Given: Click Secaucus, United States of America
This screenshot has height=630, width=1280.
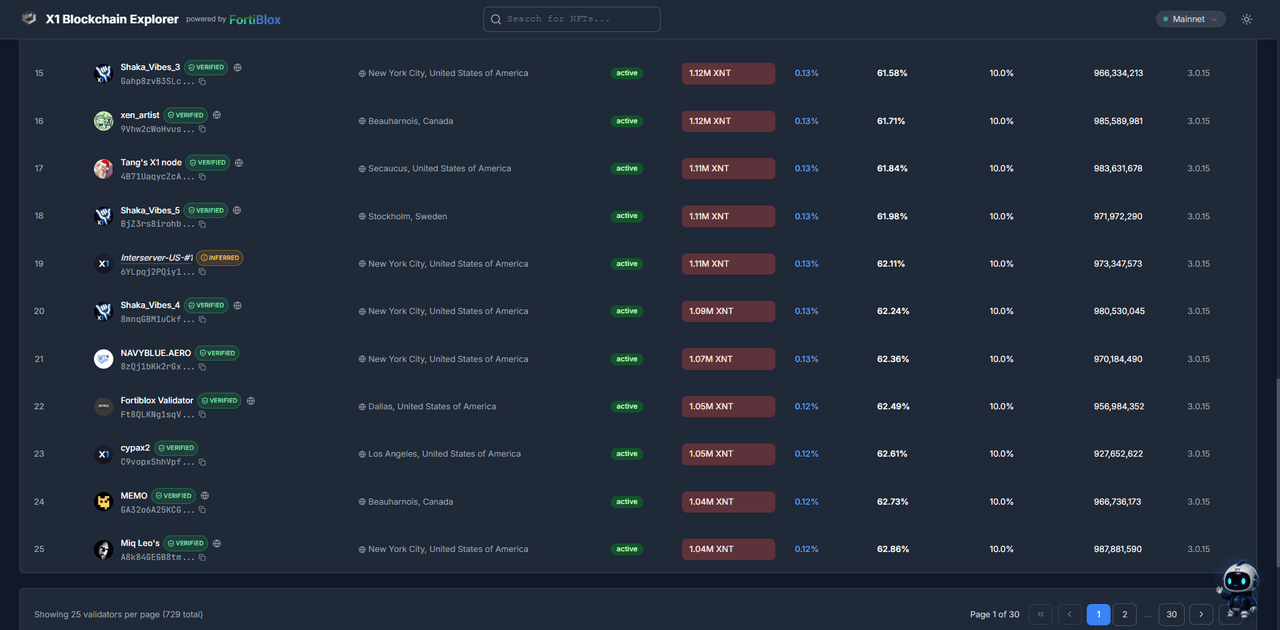Looking at the screenshot, I should point(439,169).
